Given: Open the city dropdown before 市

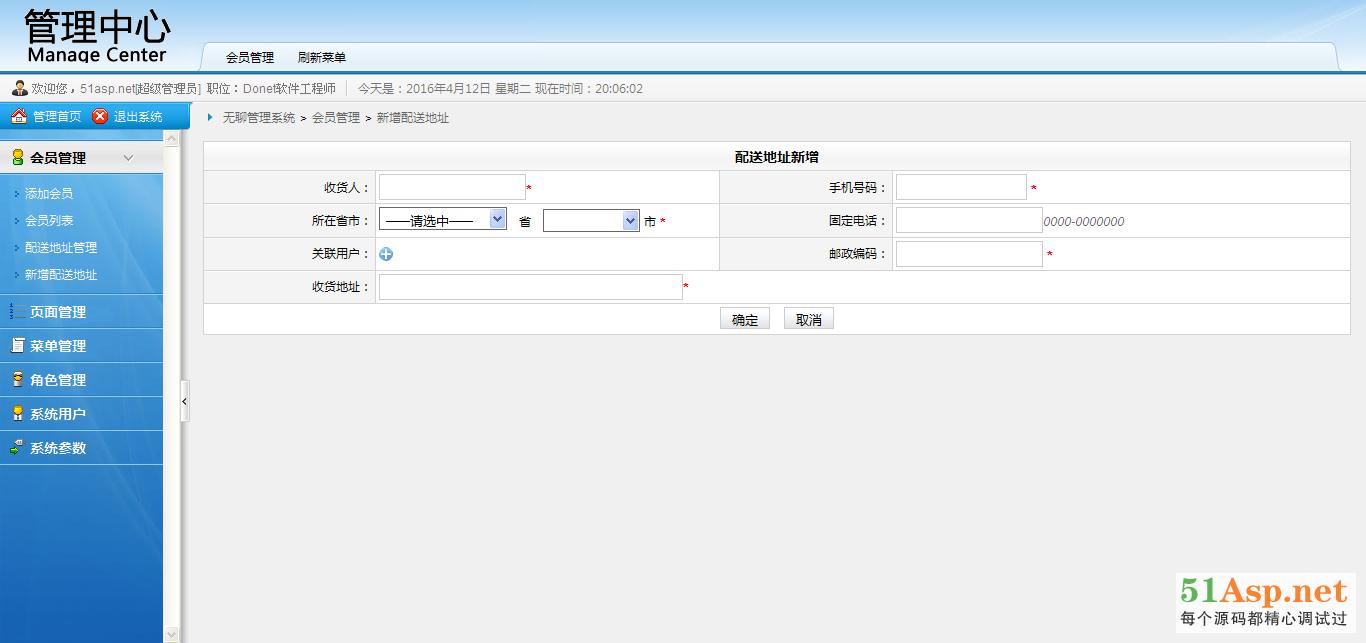Looking at the screenshot, I should (590, 221).
